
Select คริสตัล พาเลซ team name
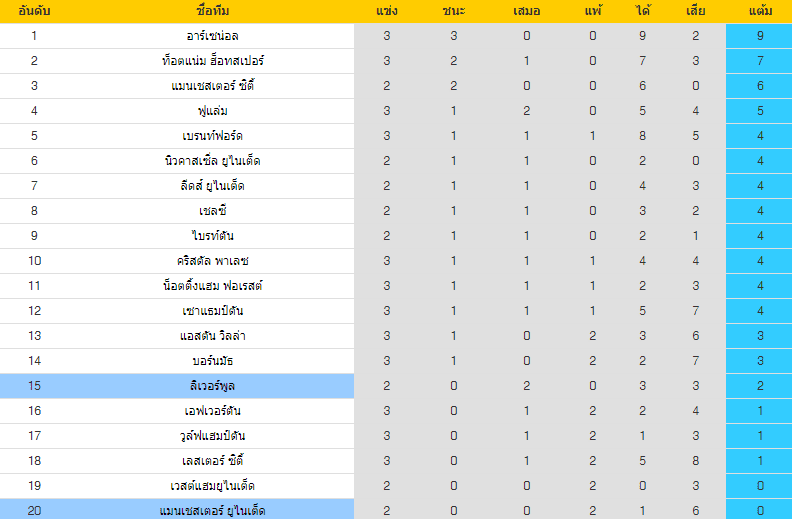point(213,261)
